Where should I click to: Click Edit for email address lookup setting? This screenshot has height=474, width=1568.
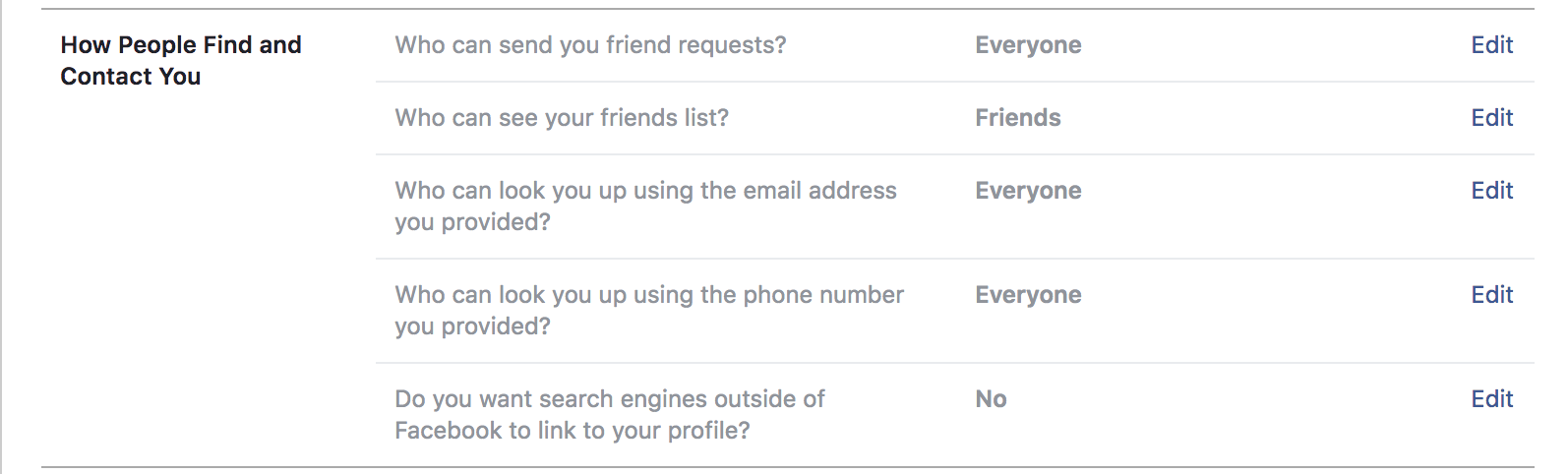click(1491, 191)
